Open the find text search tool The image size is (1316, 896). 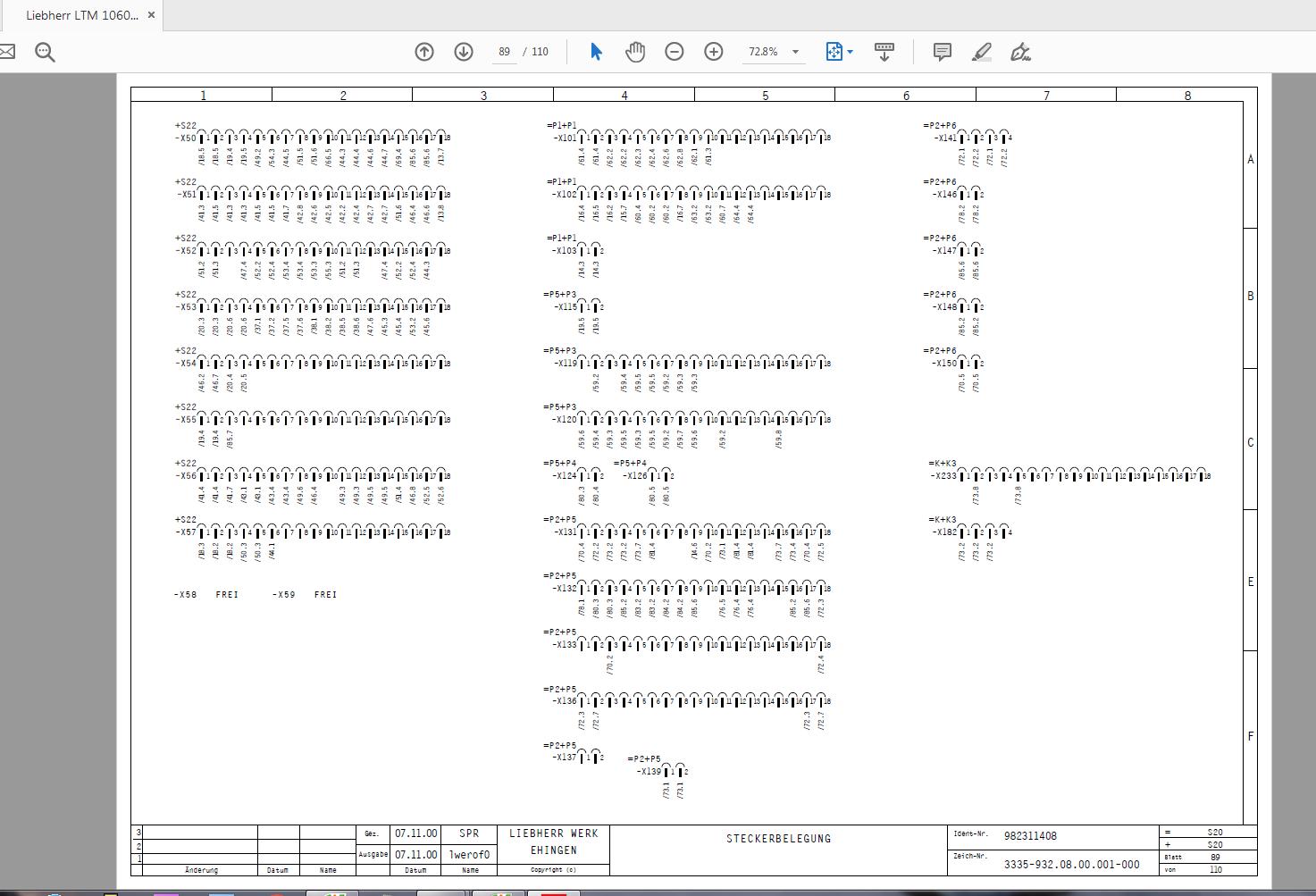tap(45, 52)
